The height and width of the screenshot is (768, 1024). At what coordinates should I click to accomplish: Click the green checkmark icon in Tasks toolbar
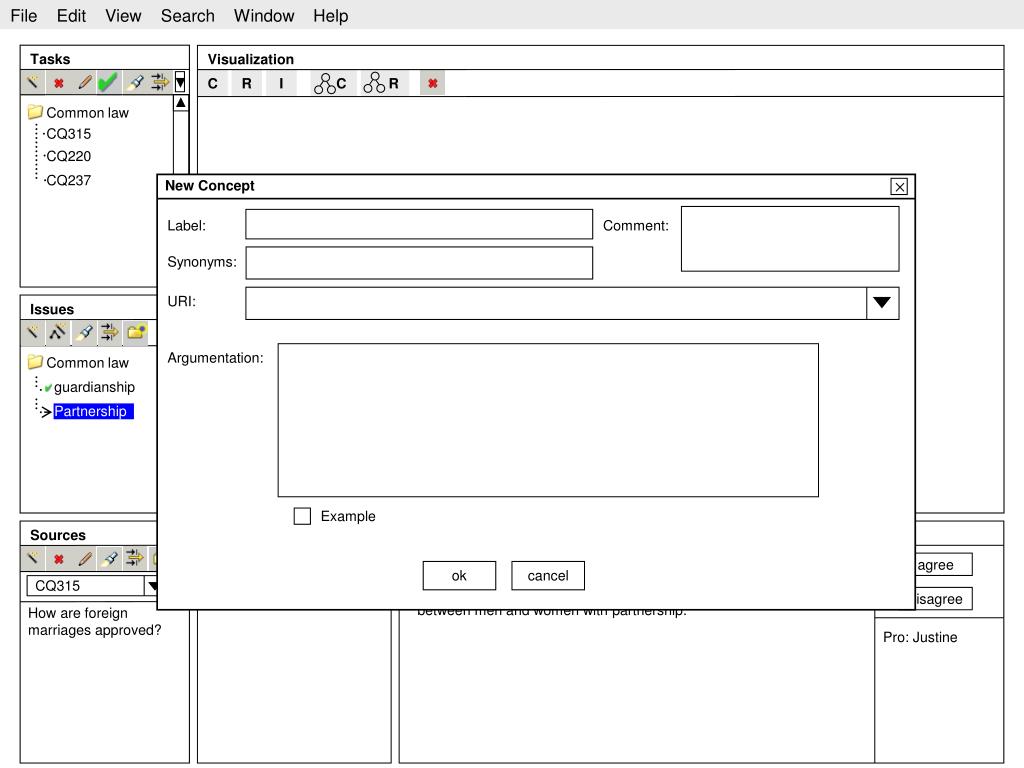108,82
